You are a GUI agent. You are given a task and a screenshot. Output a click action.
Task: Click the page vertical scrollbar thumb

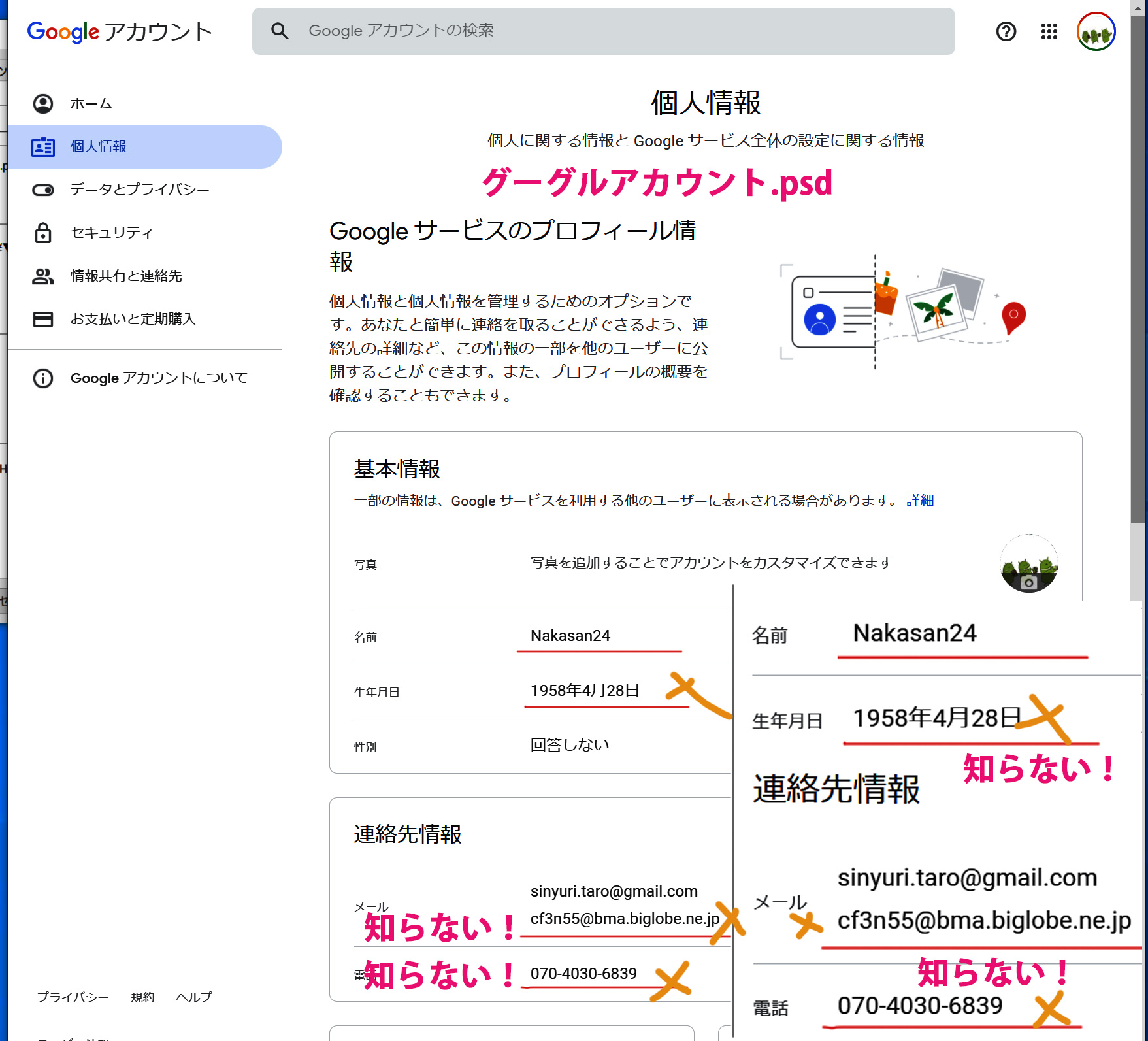tap(1138, 271)
